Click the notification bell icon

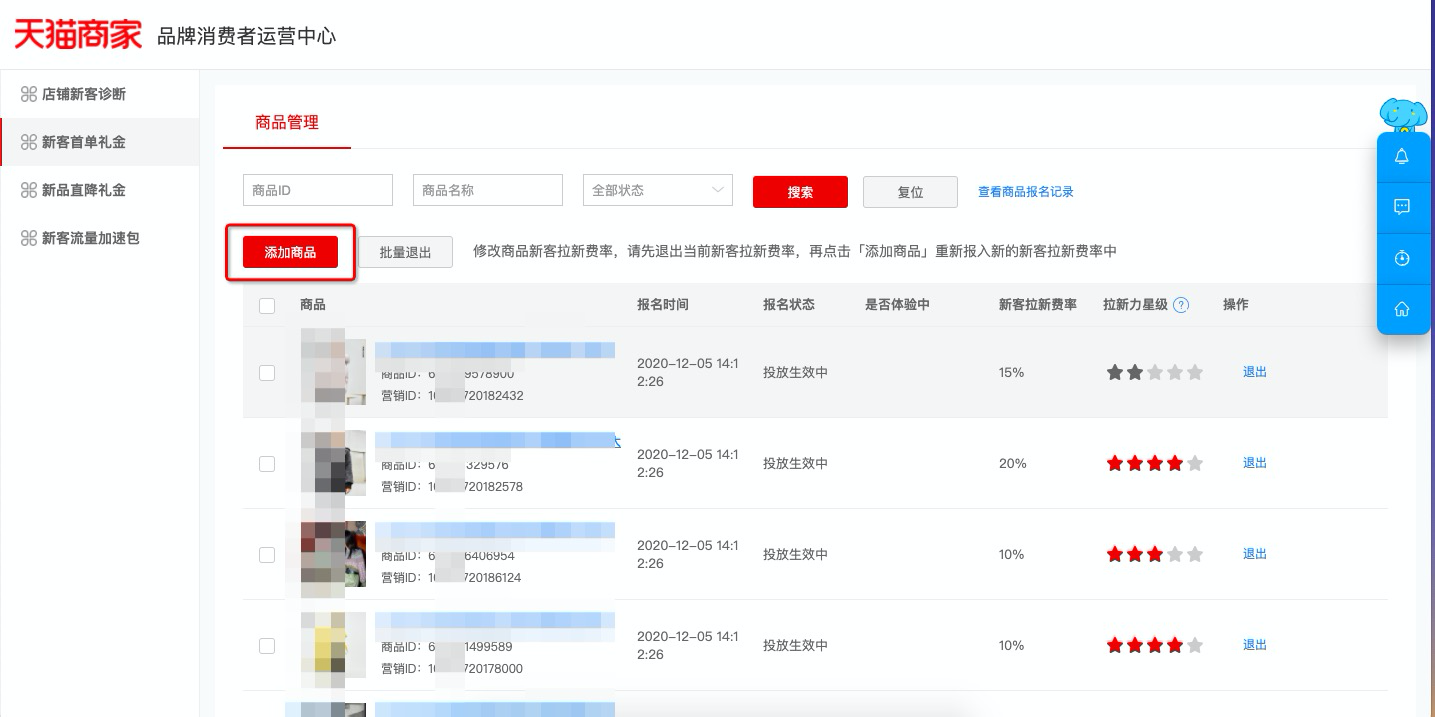[x=1402, y=157]
